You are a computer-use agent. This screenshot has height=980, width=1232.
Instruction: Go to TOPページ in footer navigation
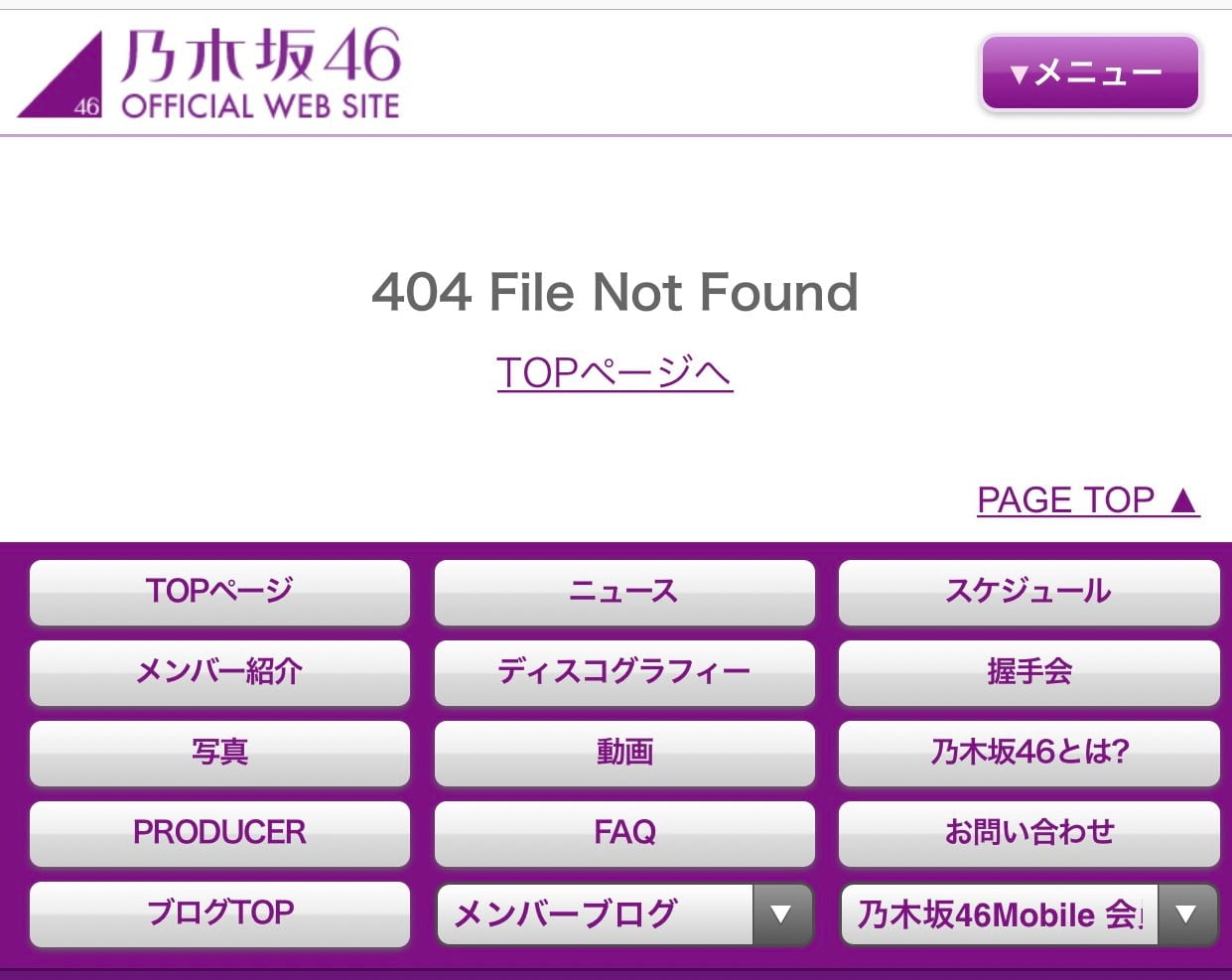click(219, 592)
